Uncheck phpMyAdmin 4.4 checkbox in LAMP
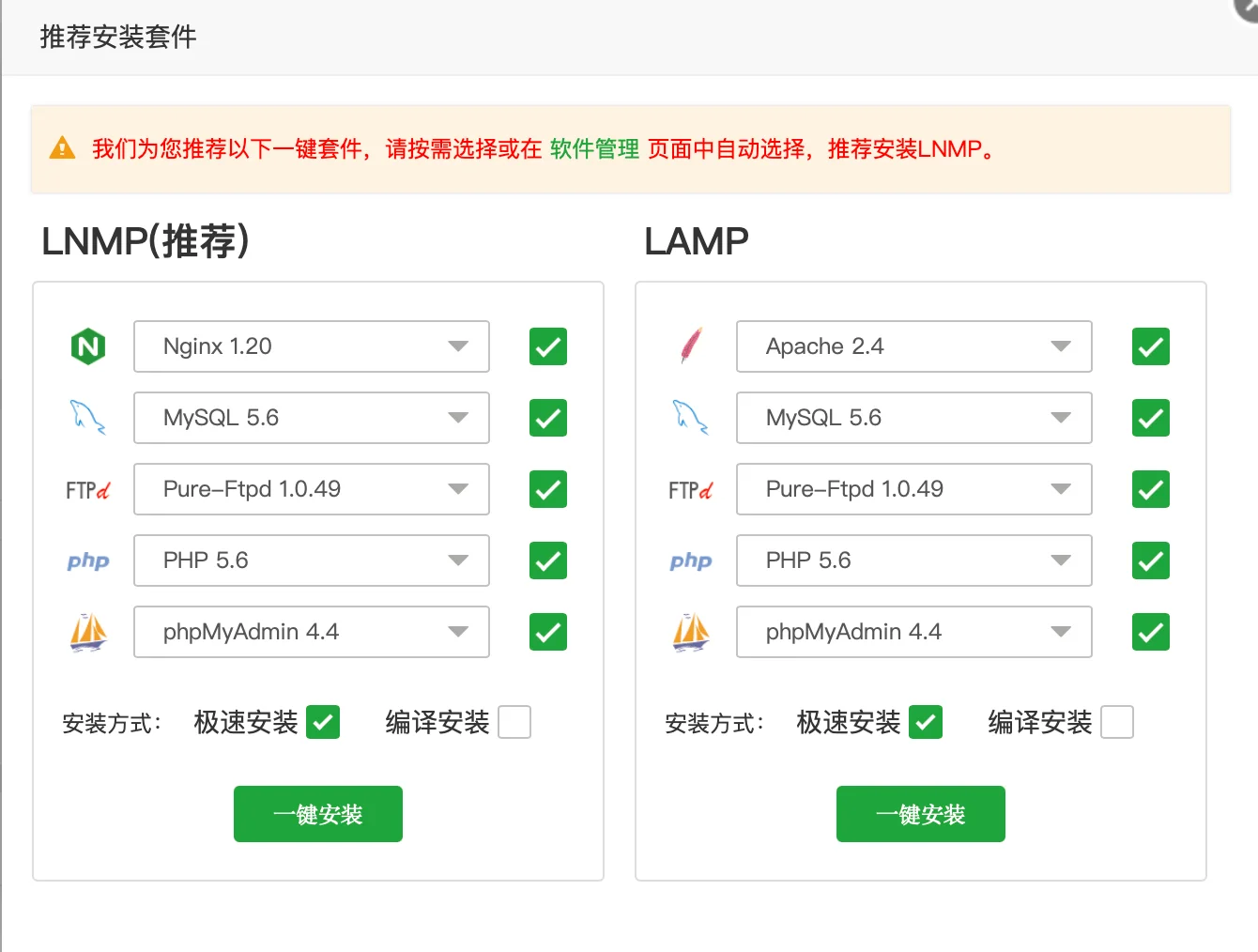Viewport: 1258px width, 952px height. [x=1151, y=632]
